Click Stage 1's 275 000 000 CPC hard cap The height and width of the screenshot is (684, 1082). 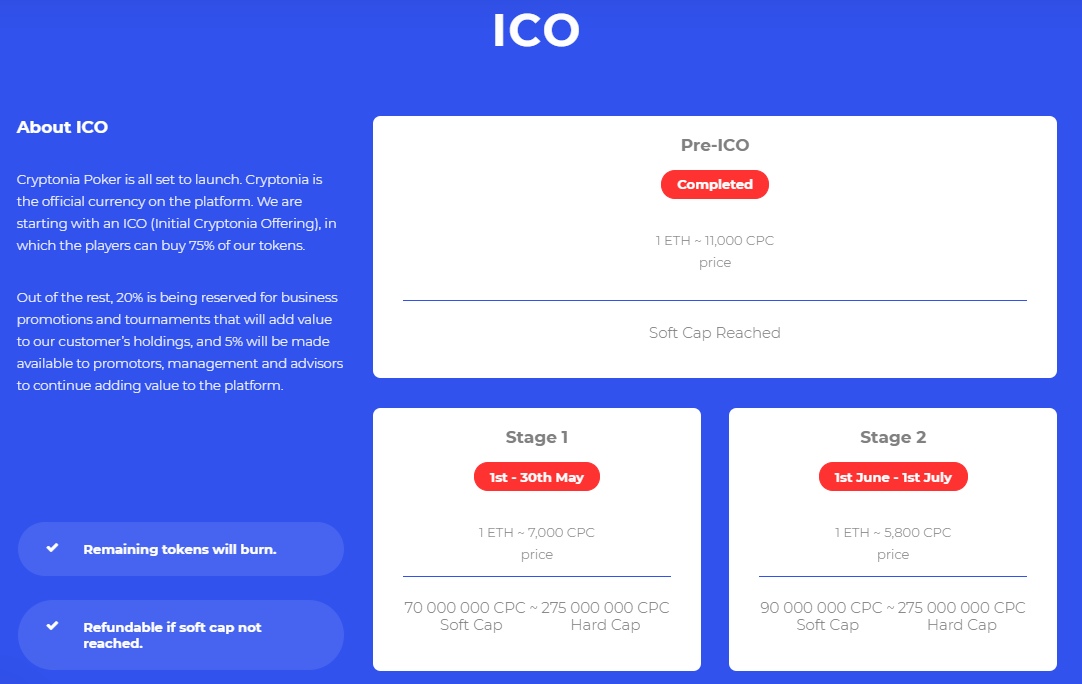(x=605, y=608)
